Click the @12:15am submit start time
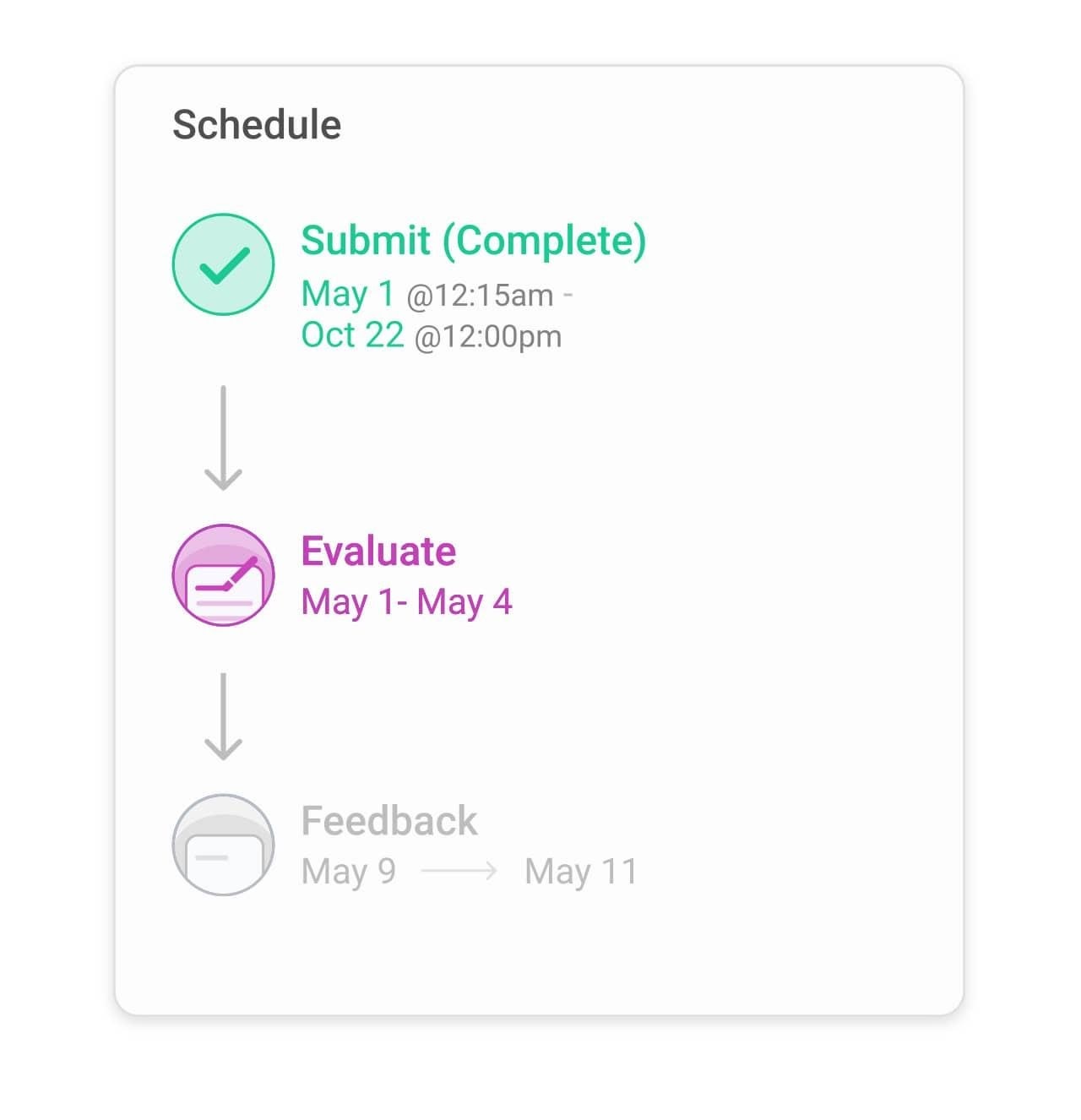The image size is (1081, 1120). 480,296
